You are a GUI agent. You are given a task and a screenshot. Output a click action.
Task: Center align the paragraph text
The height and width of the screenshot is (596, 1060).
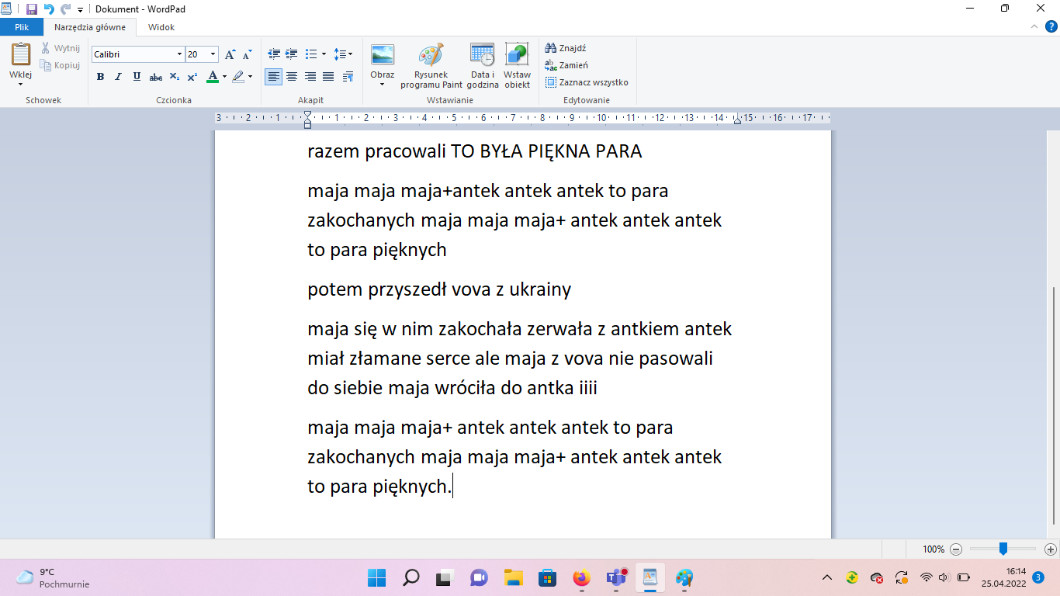(292, 77)
